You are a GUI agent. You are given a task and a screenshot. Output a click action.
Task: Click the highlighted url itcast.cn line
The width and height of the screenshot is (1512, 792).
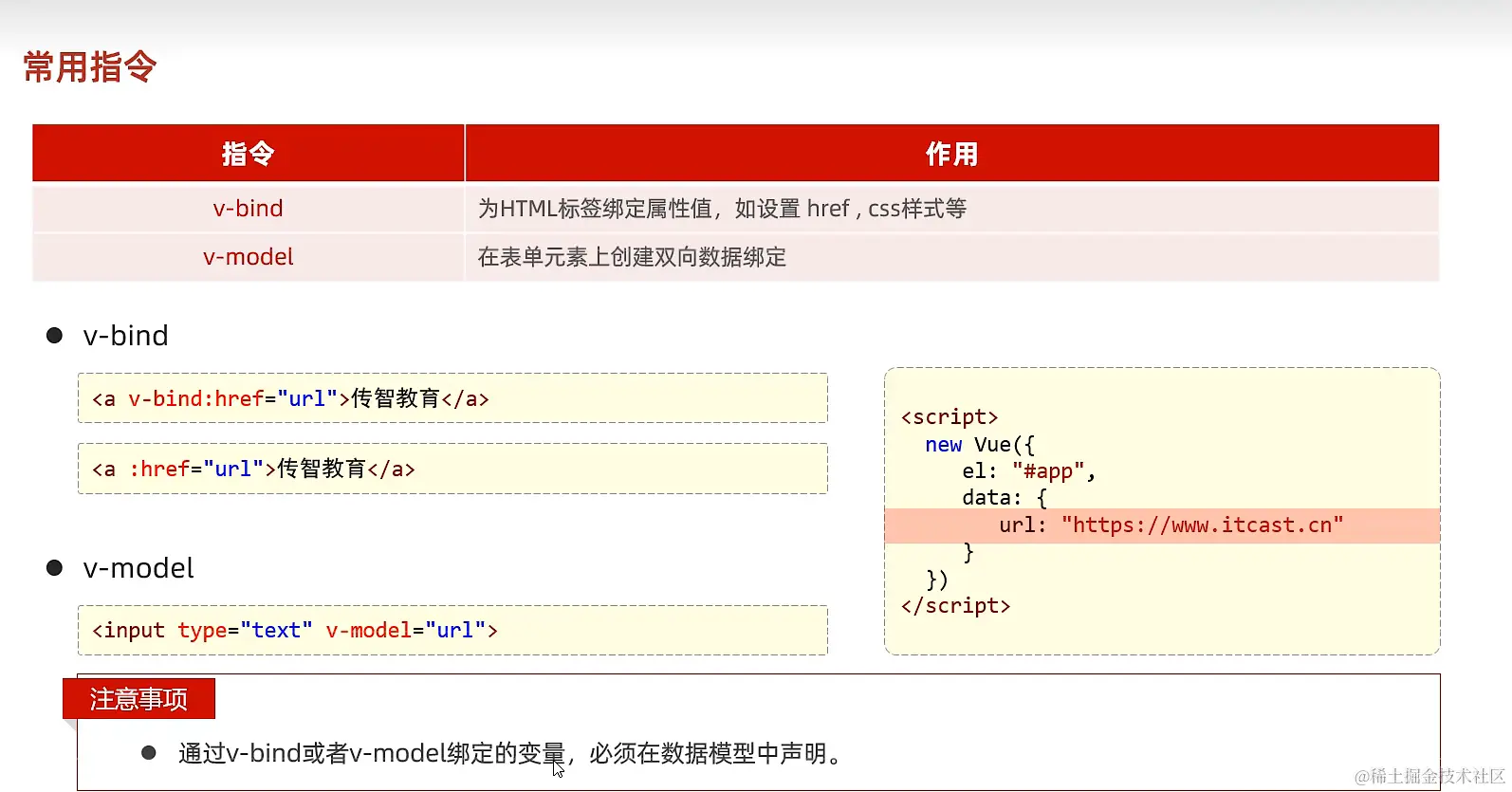[x=1162, y=525]
